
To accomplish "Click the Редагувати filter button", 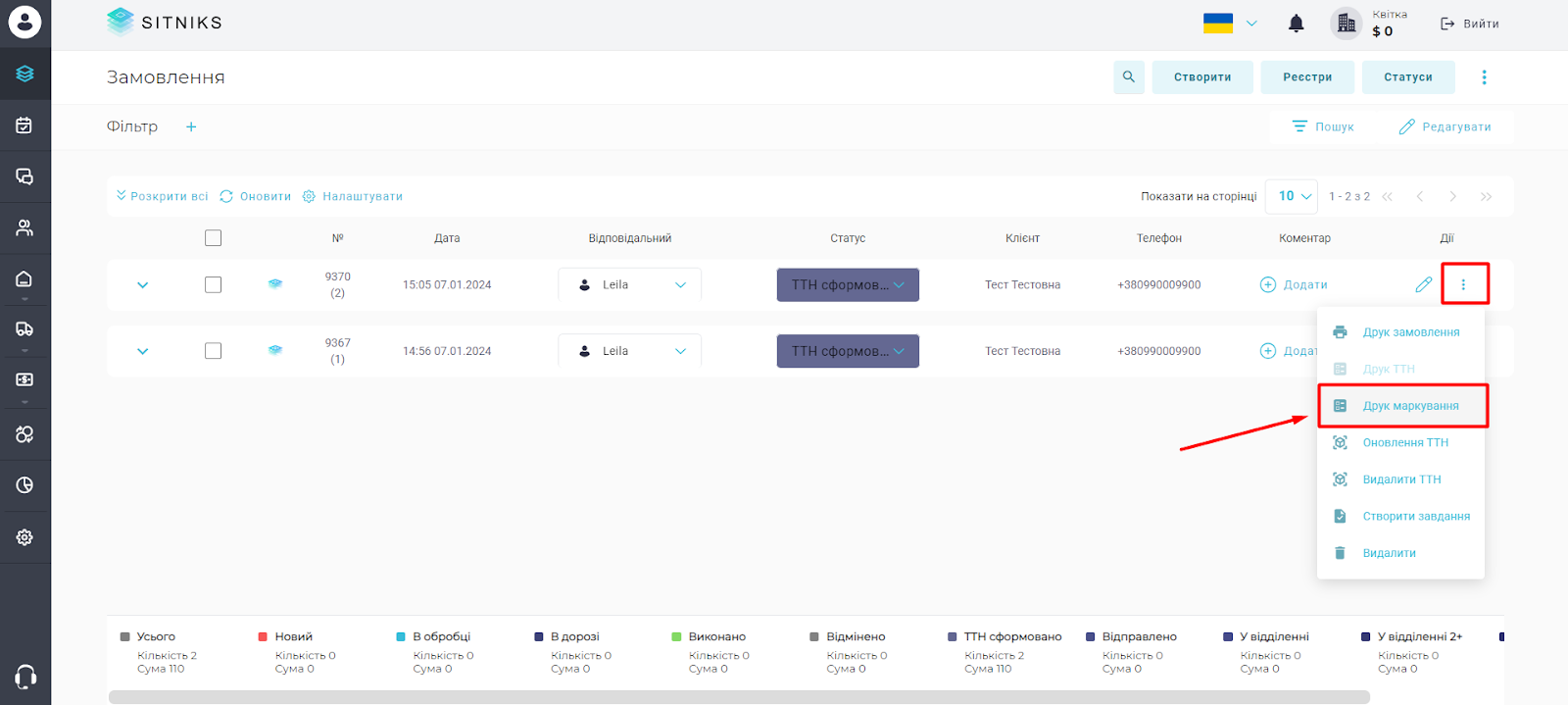I will [x=1445, y=126].
